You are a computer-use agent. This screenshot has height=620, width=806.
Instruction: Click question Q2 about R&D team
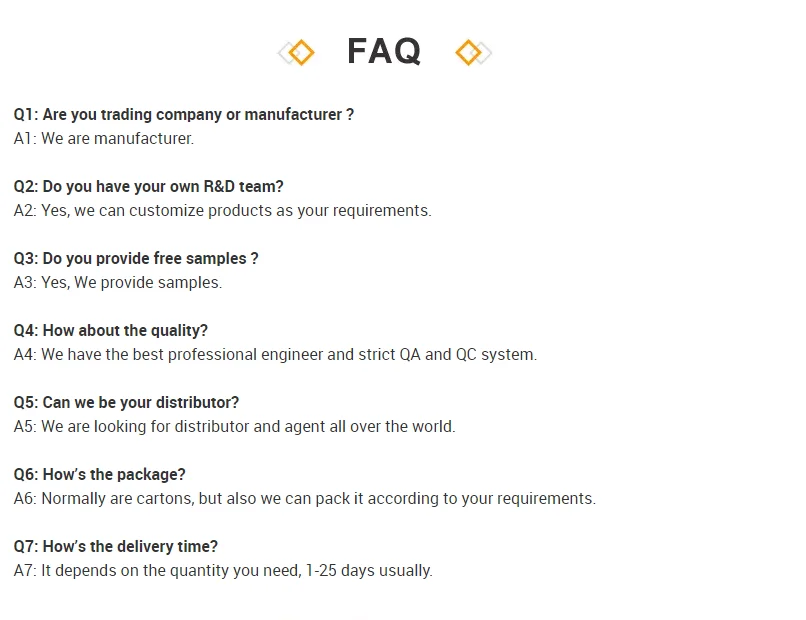pyautogui.click(x=149, y=187)
